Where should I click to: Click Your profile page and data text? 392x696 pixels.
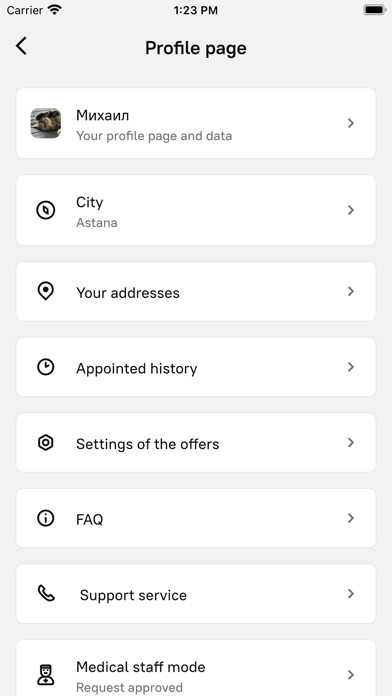(154, 136)
